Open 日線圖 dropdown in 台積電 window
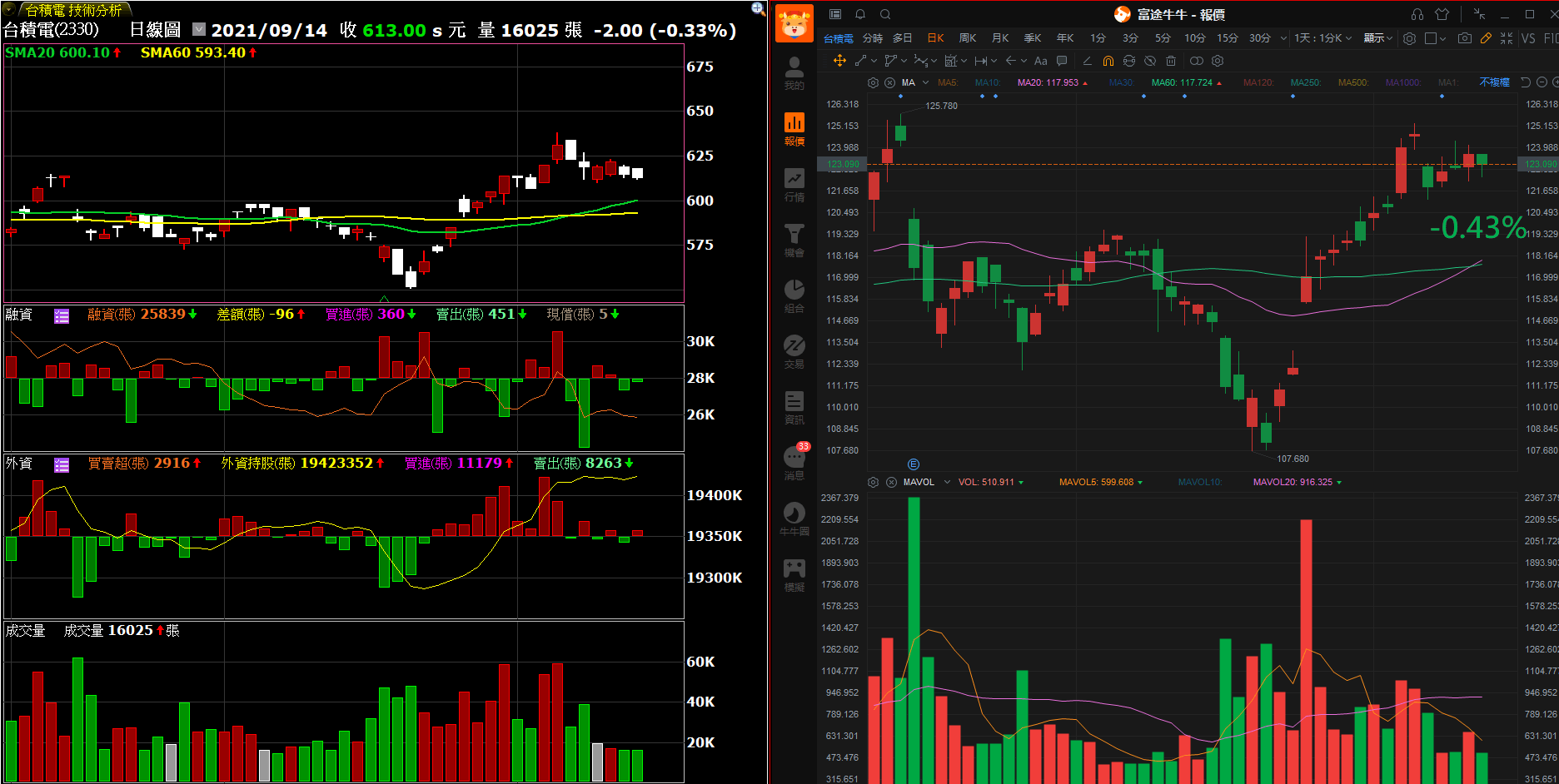1559x784 pixels. point(198,29)
